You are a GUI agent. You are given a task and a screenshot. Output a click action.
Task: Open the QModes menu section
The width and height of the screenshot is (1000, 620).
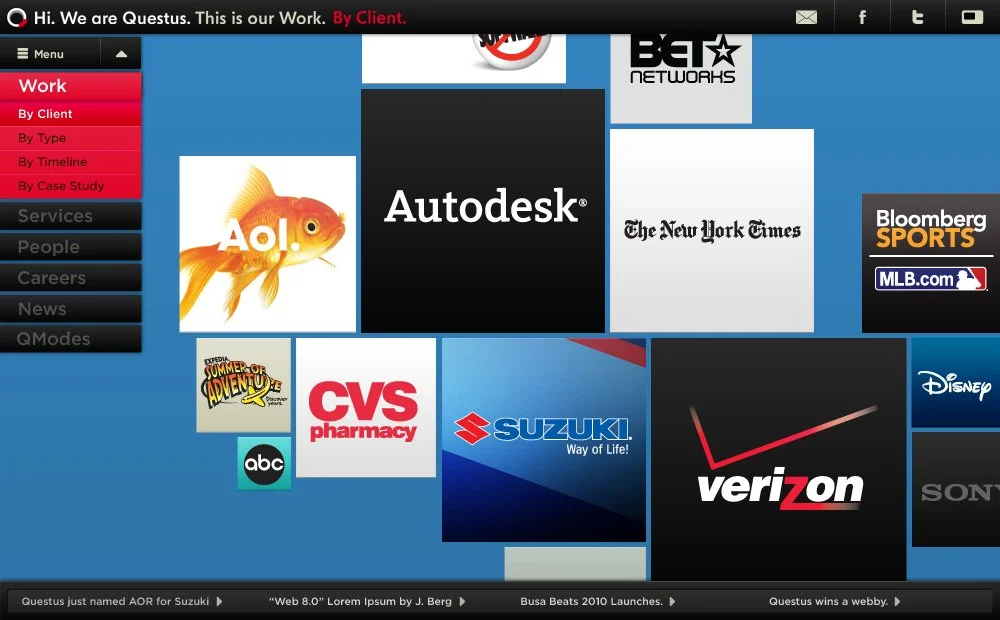(70, 339)
